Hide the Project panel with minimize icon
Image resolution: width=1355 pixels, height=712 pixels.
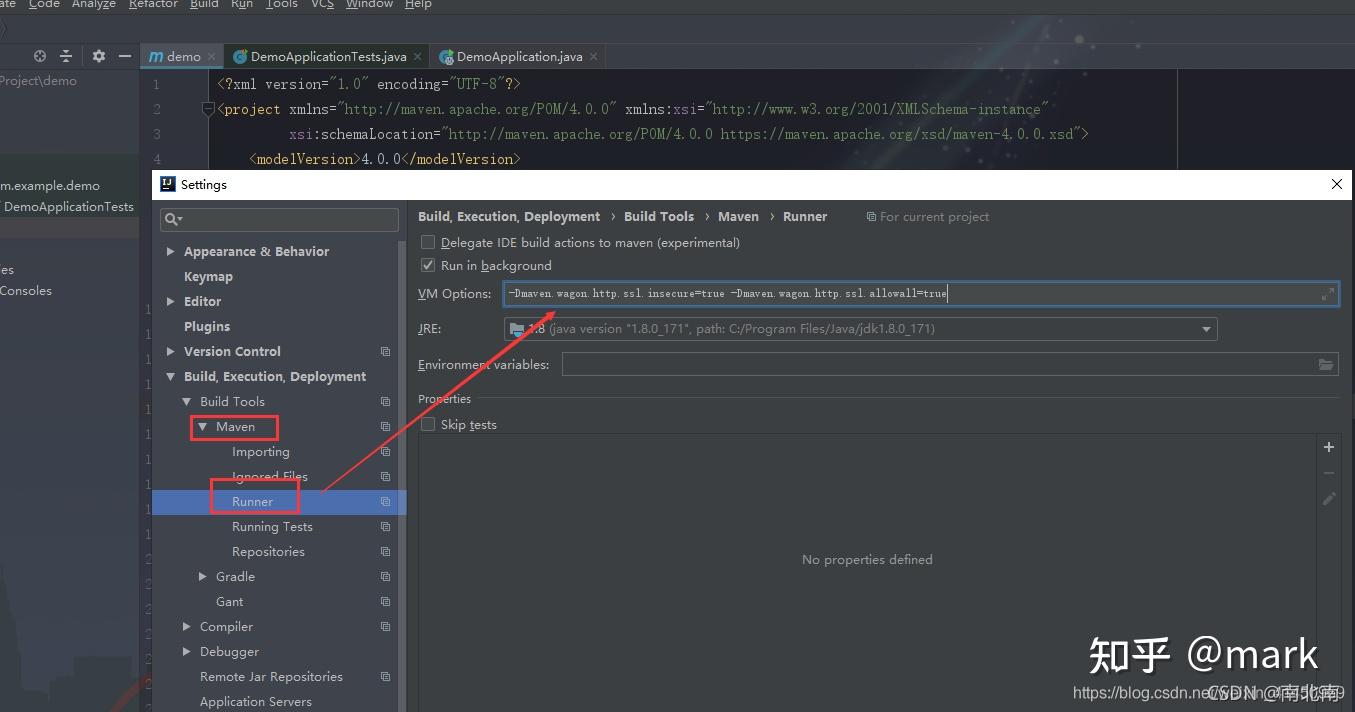click(124, 56)
